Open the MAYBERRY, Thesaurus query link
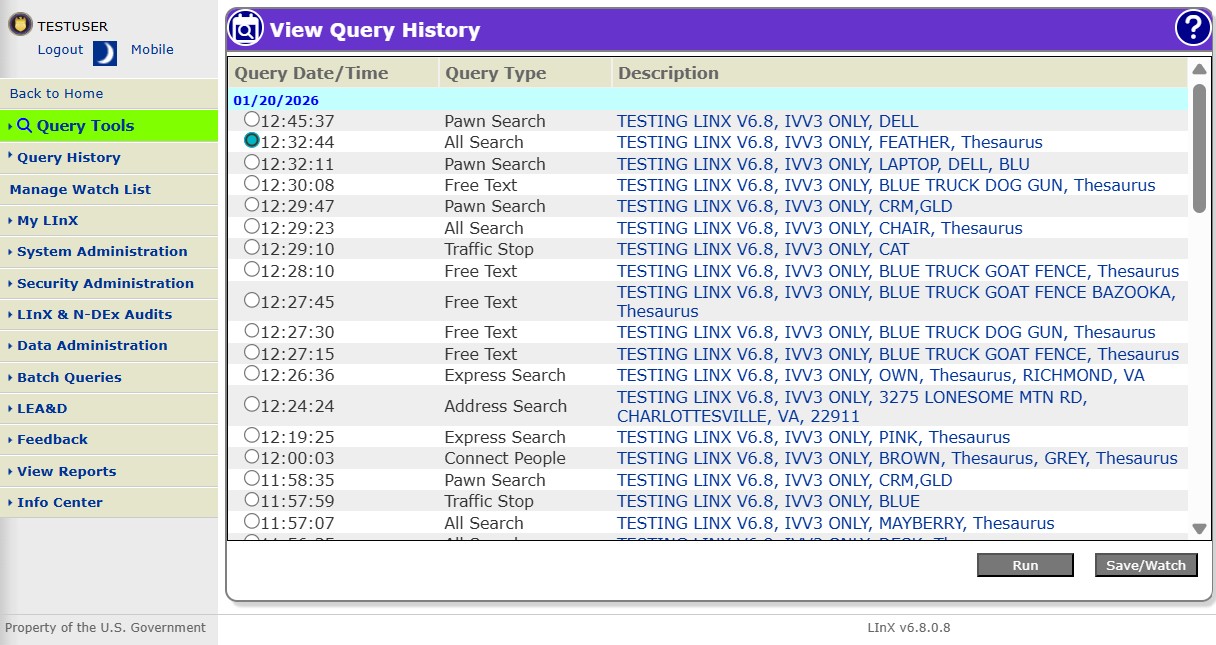Image resolution: width=1216 pixels, height=645 pixels. click(x=836, y=523)
